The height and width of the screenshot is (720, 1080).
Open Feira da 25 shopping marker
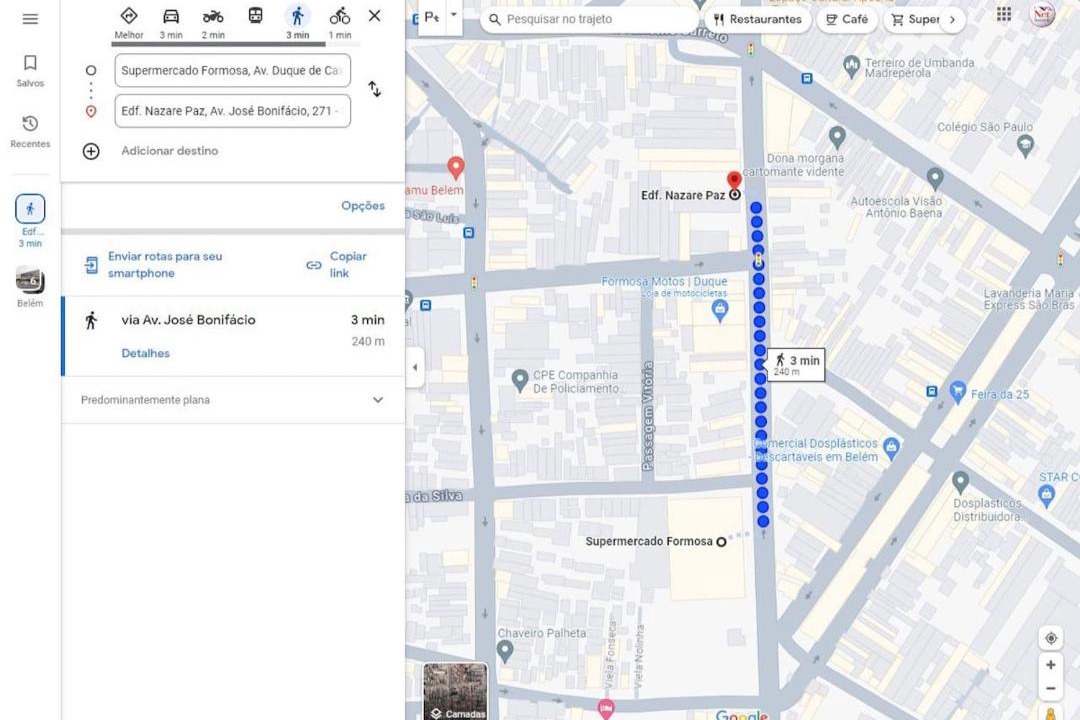957,391
